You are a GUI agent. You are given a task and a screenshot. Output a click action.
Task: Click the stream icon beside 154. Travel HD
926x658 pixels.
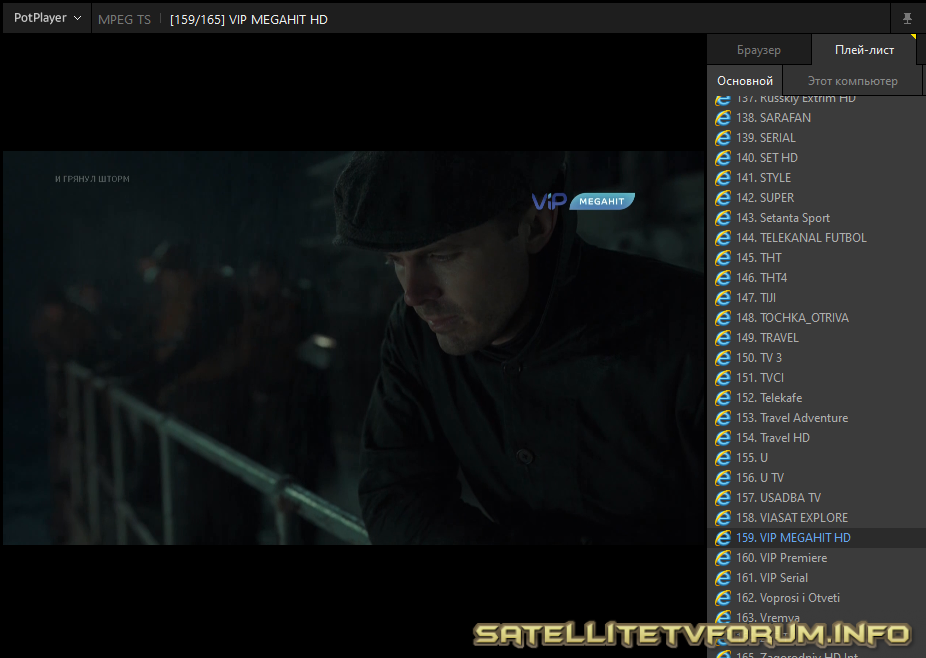(x=723, y=438)
